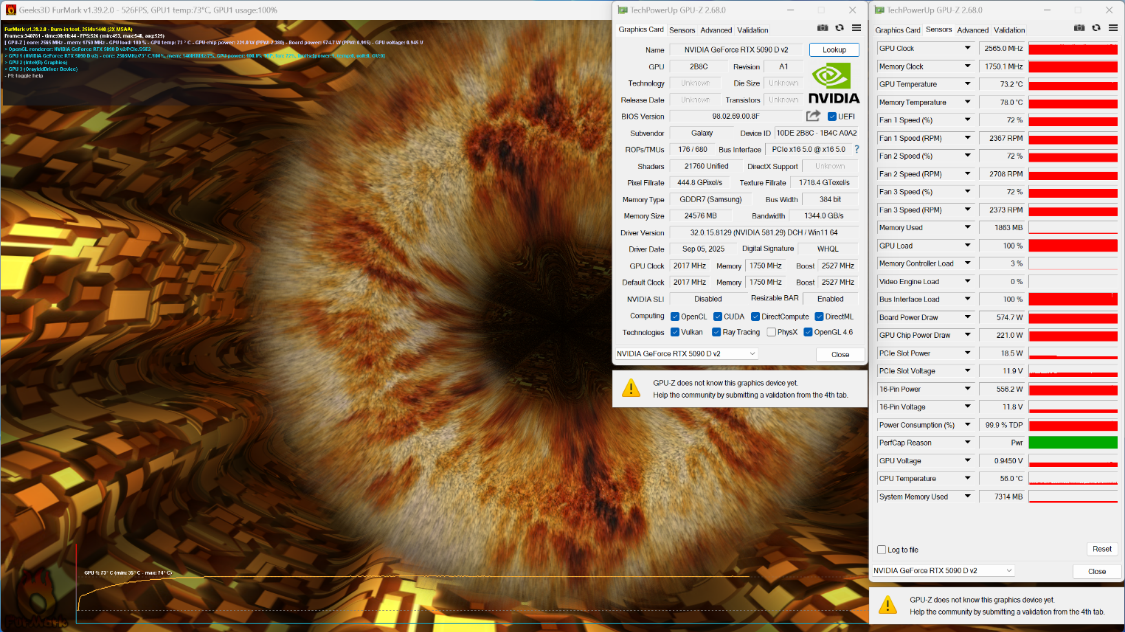This screenshot has height=632, width=1125.
Task: Click the warning icon in the Sensors window notice
Action: 888,605
